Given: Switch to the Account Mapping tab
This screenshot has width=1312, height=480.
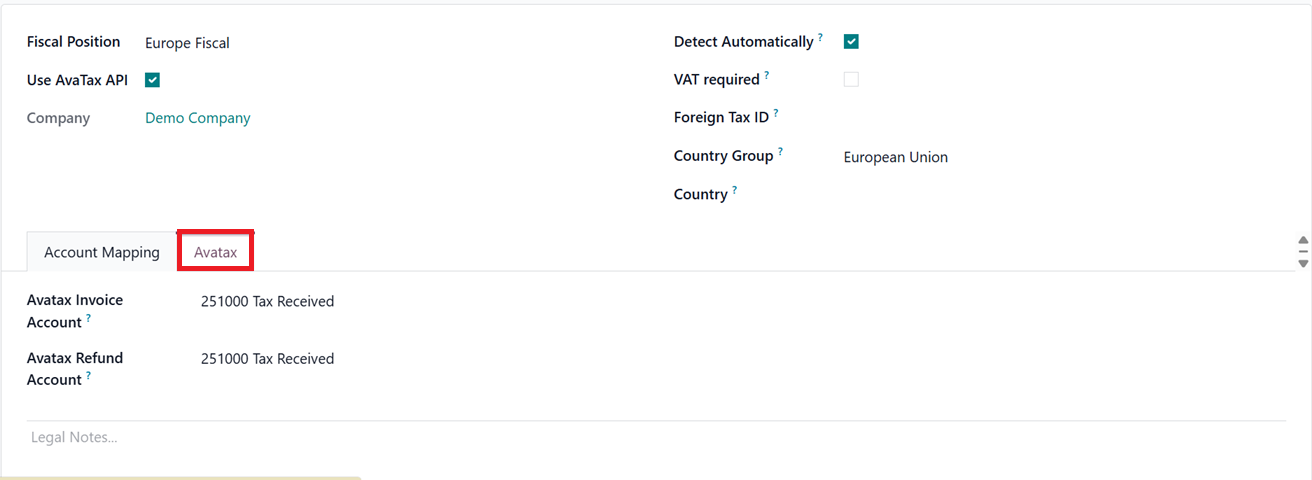Looking at the screenshot, I should coord(102,252).
